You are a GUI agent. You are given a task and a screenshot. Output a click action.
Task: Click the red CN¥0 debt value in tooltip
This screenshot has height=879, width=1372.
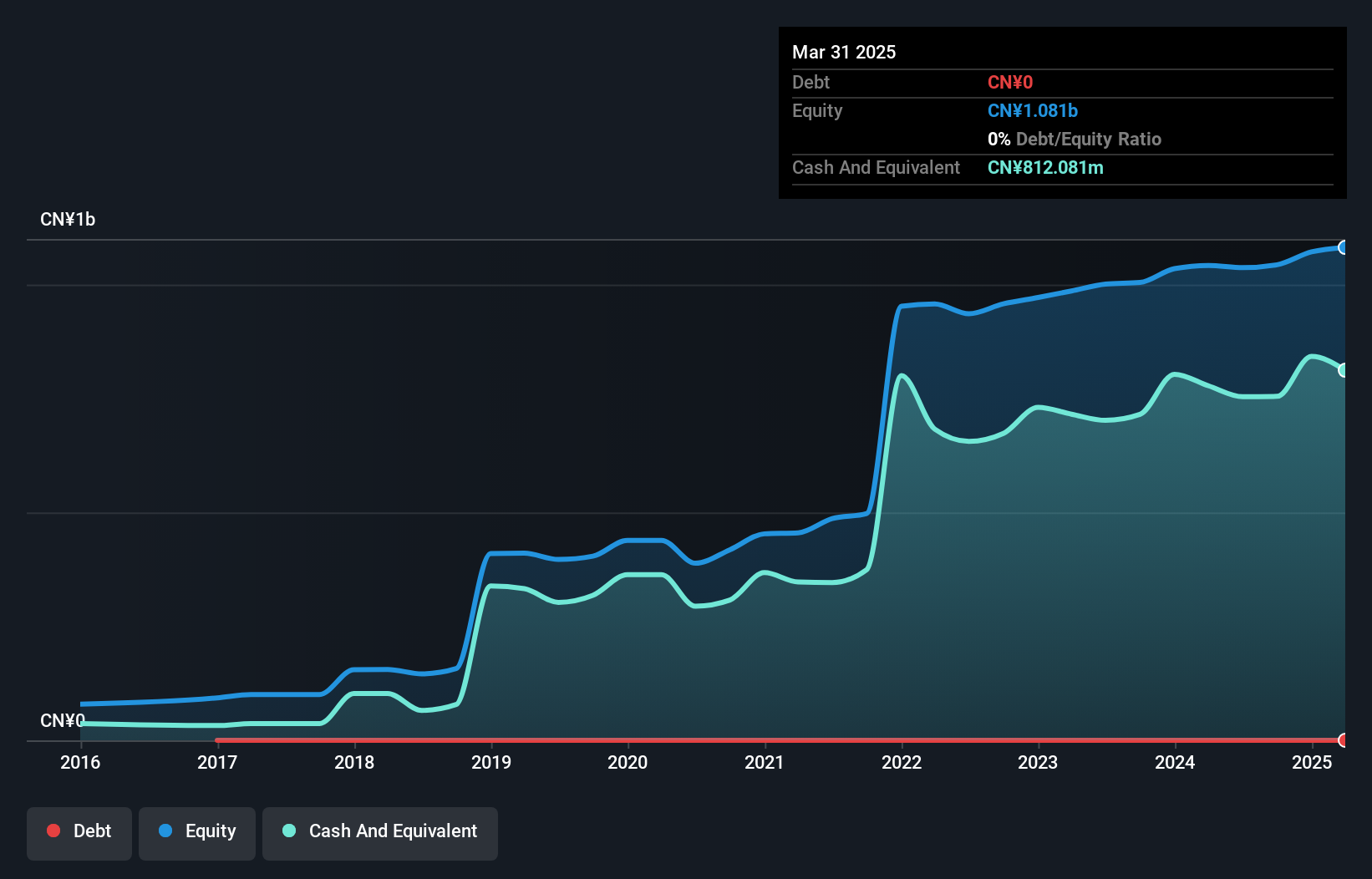pyautogui.click(x=1010, y=82)
